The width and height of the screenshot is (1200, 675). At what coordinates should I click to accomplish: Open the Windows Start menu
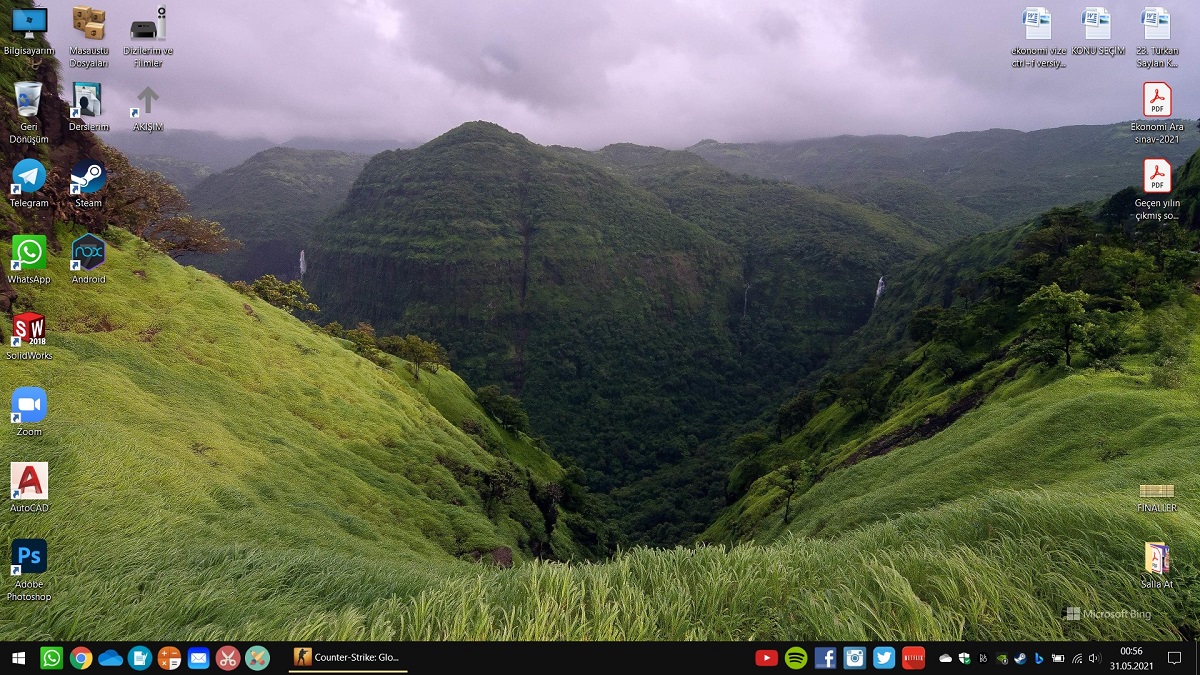(x=18, y=658)
